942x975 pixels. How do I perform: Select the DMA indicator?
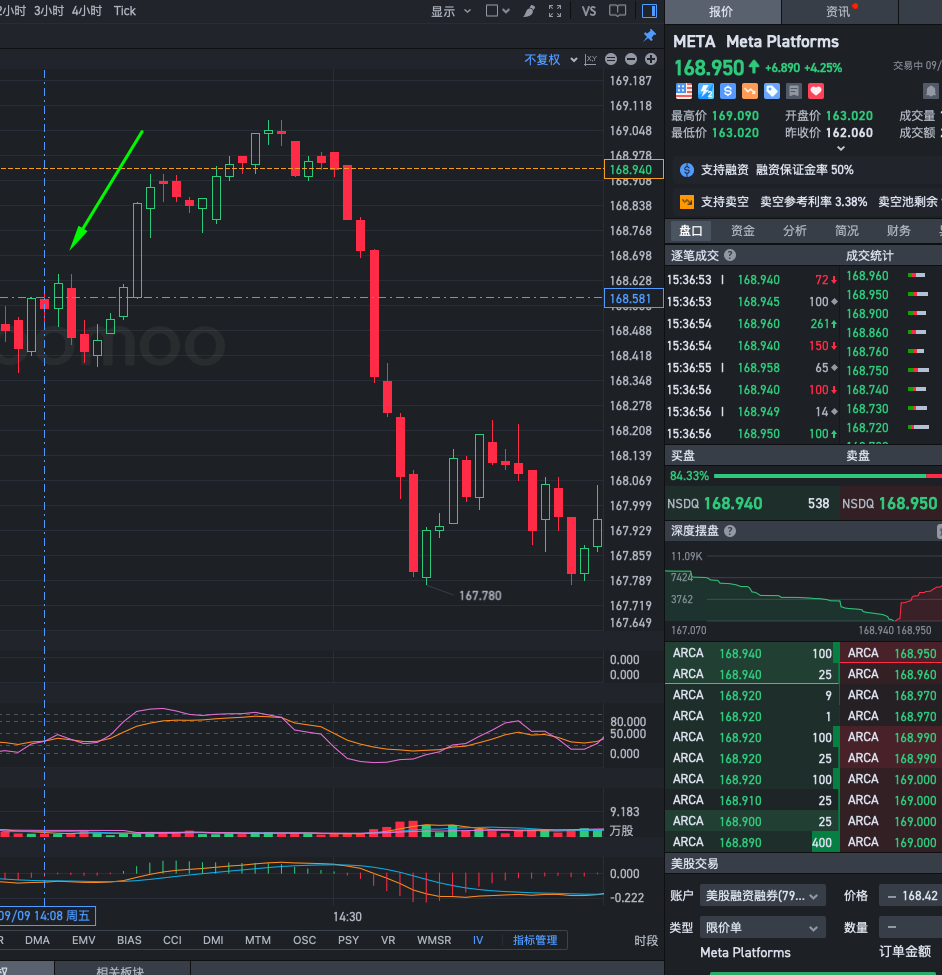click(37, 940)
